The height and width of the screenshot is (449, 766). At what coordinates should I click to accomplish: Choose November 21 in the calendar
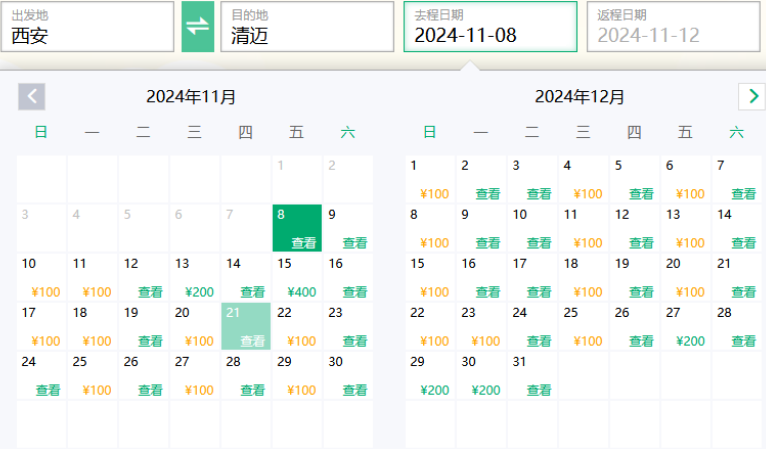click(x=246, y=326)
